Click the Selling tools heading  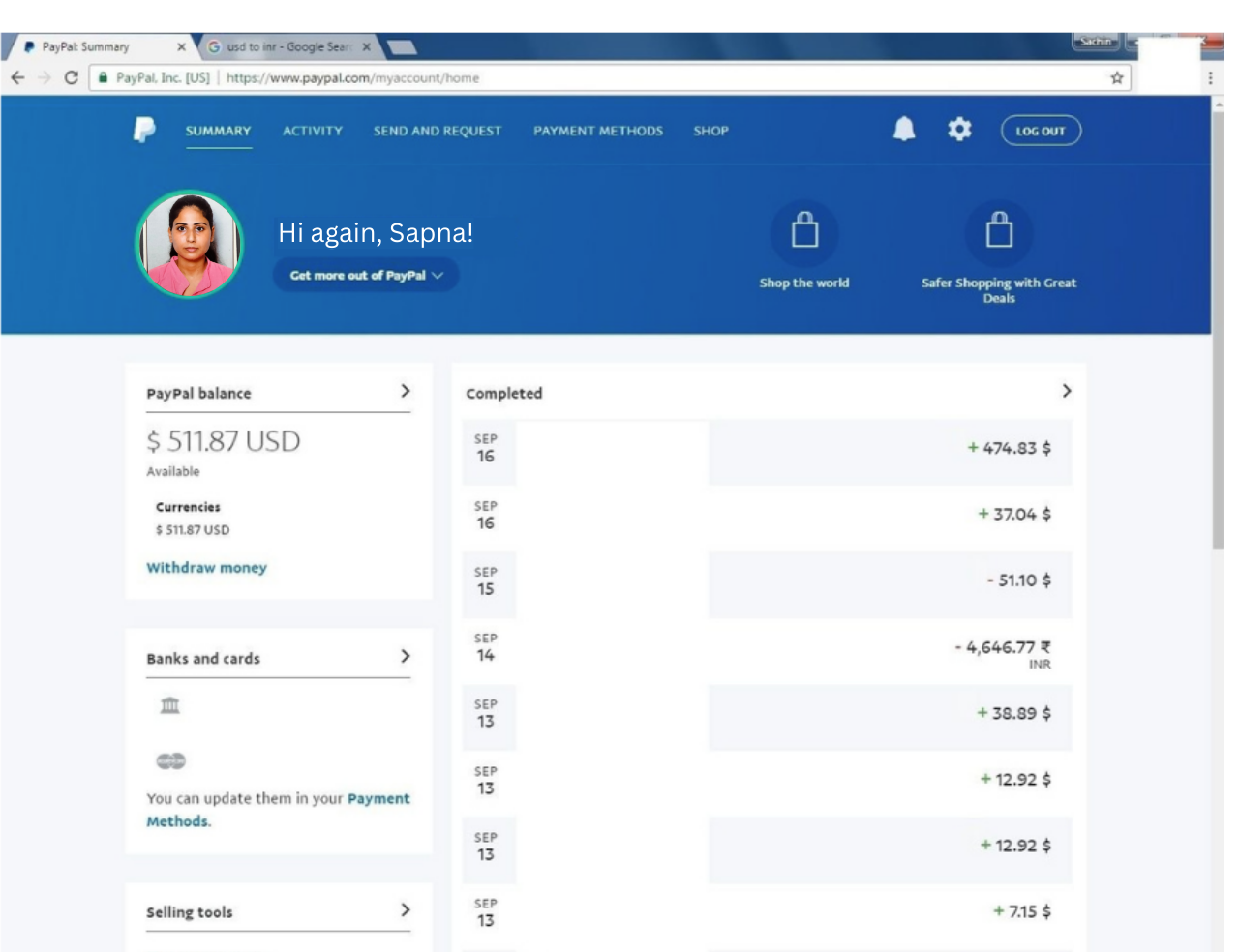tap(190, 911)
